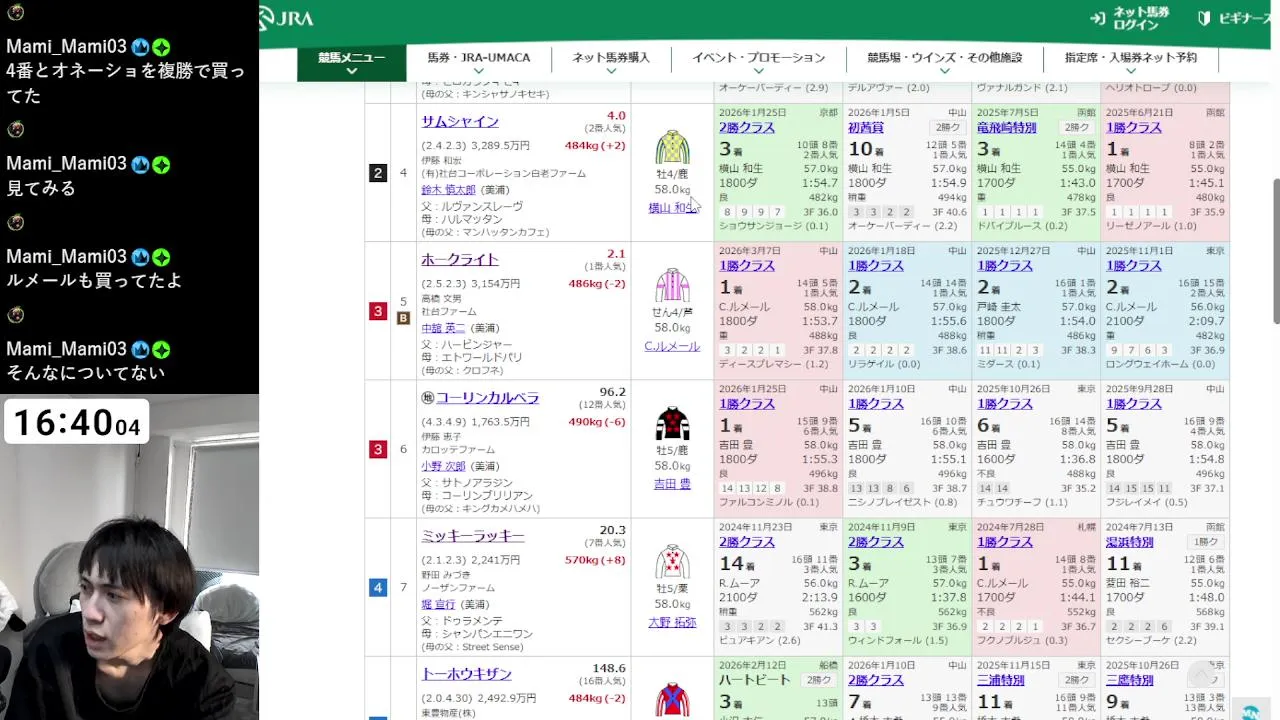Image resolution: width=1280 pixels, height=720 pixels.
Task: Open ミッキーラッキー's 湿浜特別 race result
Action: tap(1129, 542)
